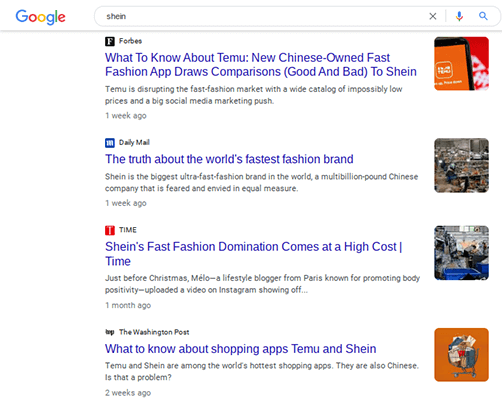Screen dimensions: 502x400
Task: Open the TIME warehouse thumbnail image
Action: point(461,253)
